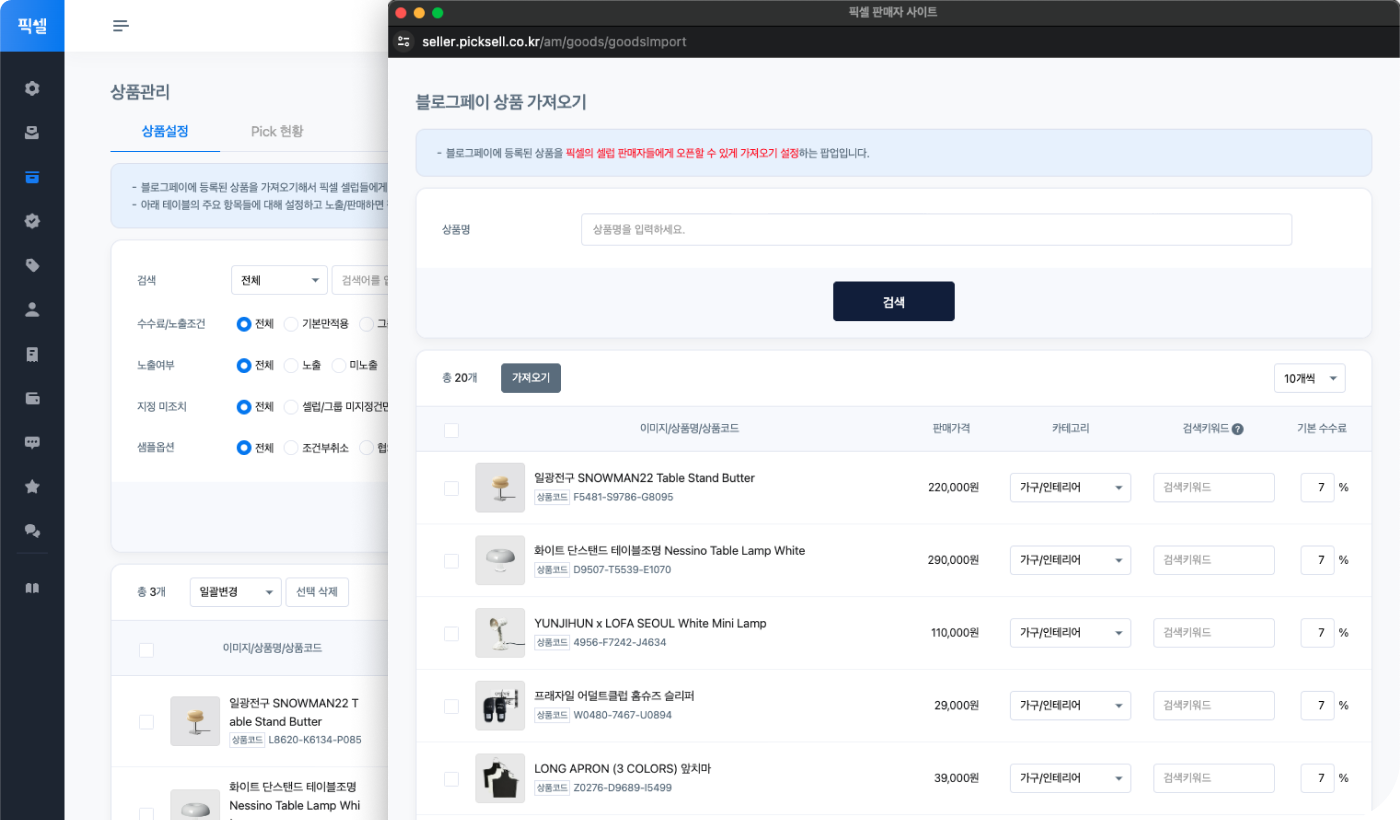Open thumbnail of Nessino Table Lamp White in popup

click(x=500, y=560)
